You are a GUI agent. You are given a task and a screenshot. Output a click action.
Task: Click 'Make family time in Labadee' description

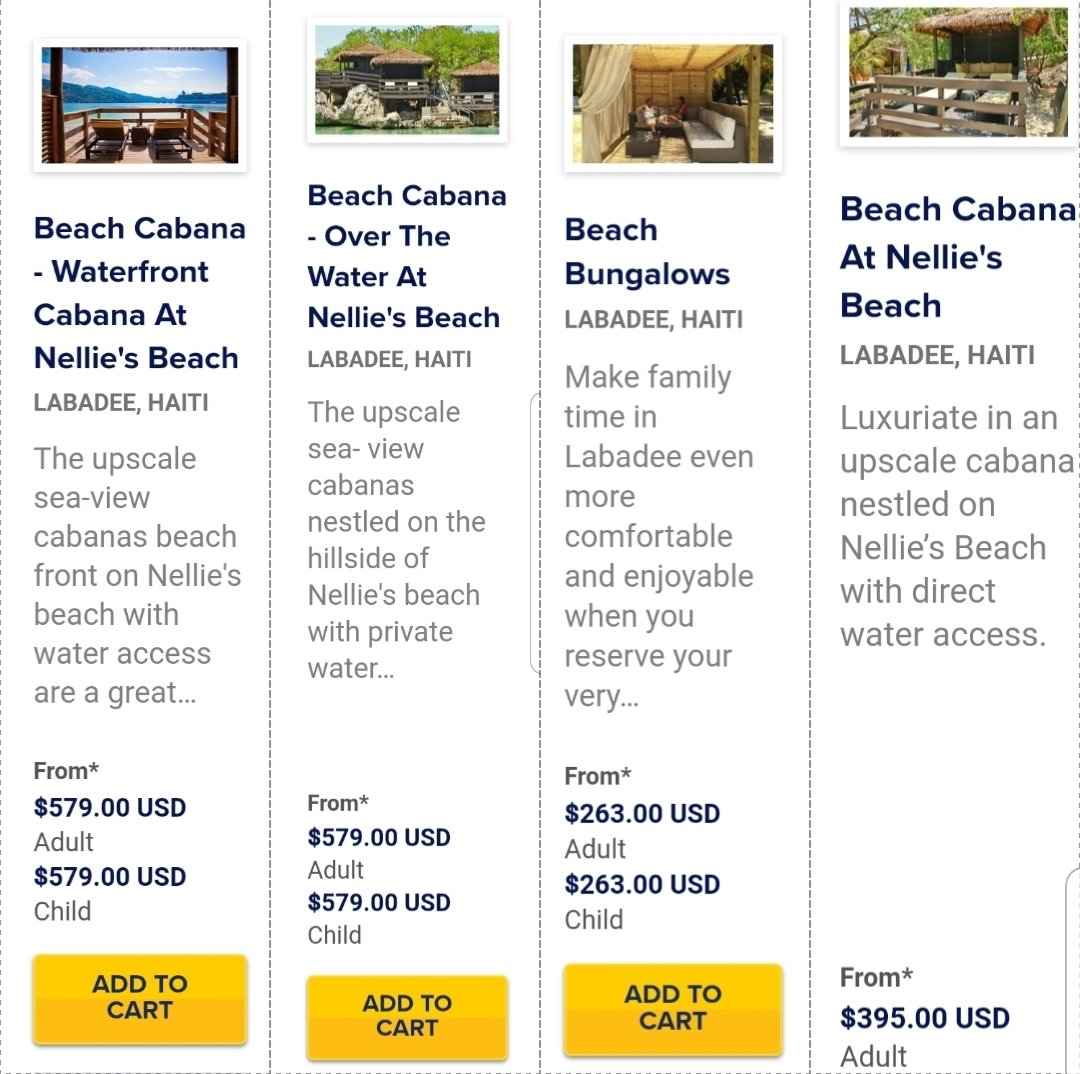click(x=658, y=536)
